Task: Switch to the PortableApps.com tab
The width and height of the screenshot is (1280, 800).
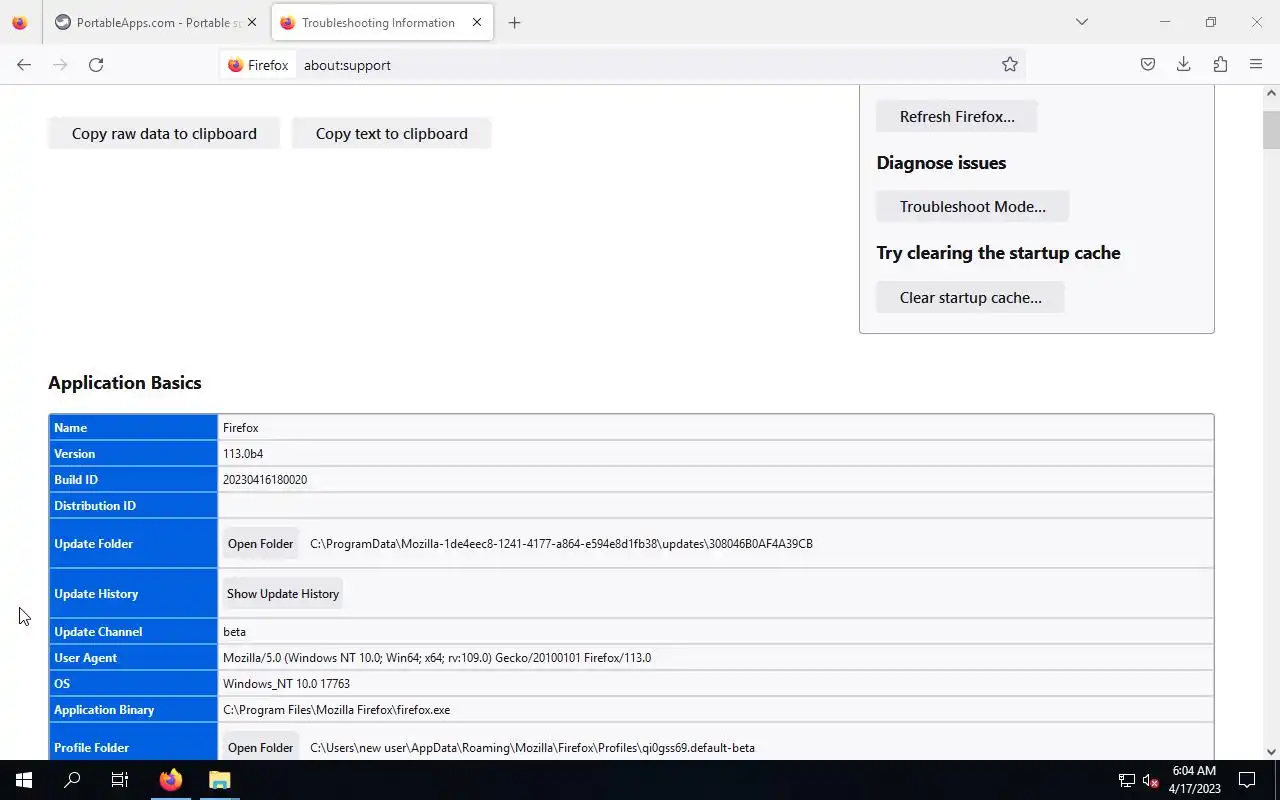Action: click(x=156, y=22)
